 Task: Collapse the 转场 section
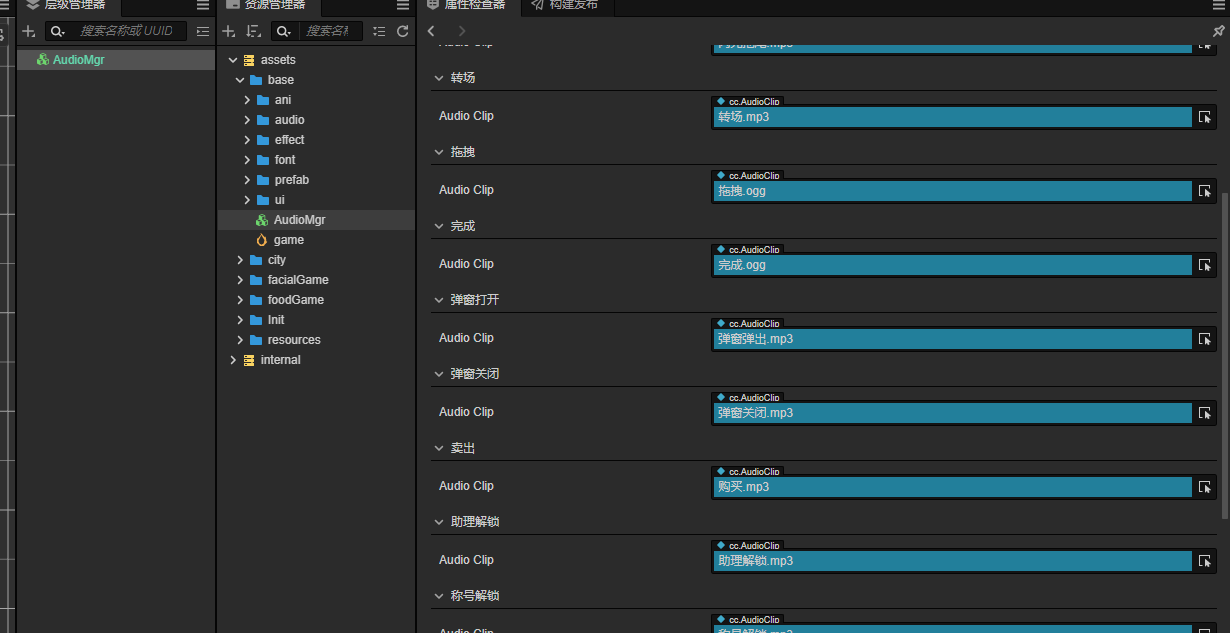(x=439, y=78)
